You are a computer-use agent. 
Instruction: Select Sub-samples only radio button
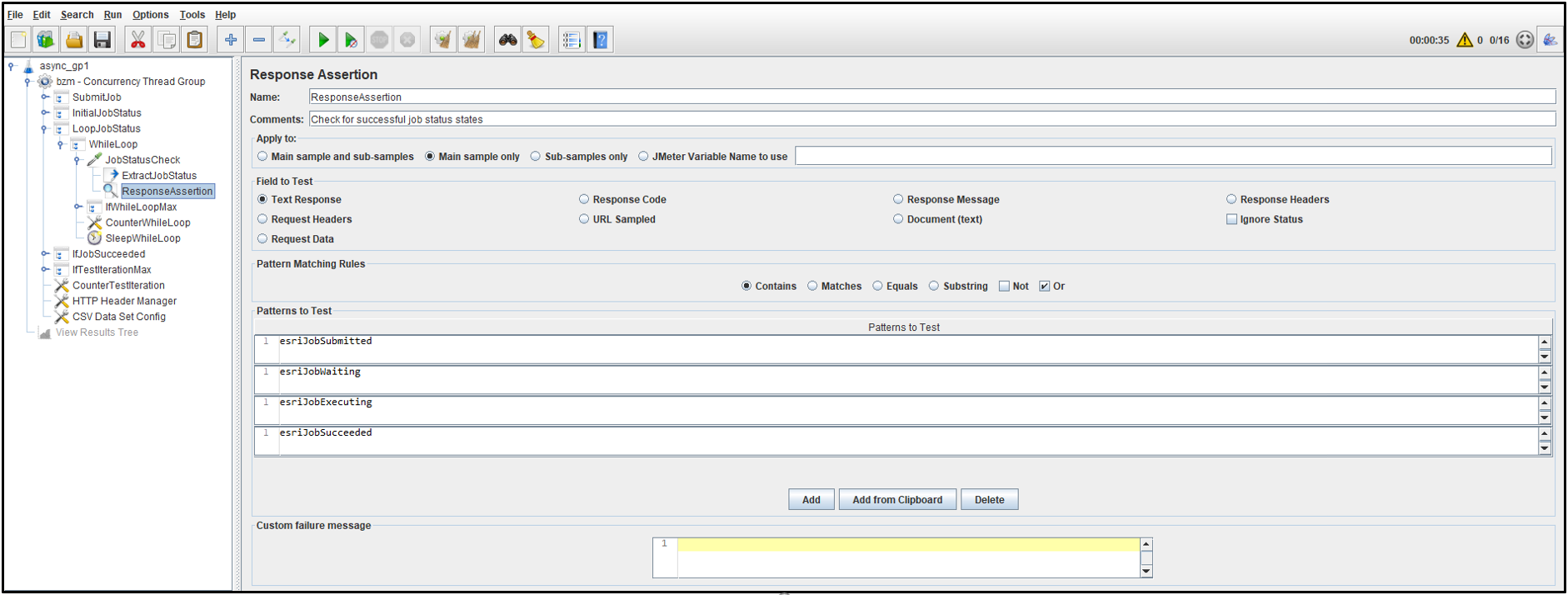[535, 156]
